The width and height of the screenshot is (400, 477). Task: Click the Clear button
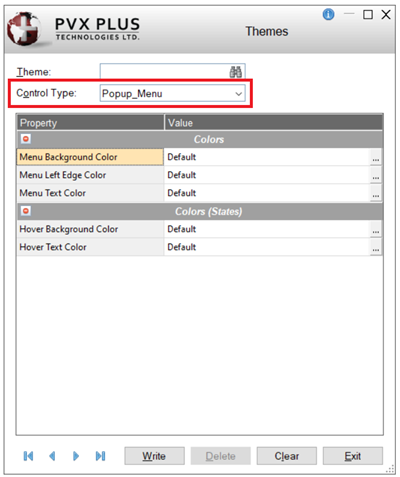click(x=287, y=456)
